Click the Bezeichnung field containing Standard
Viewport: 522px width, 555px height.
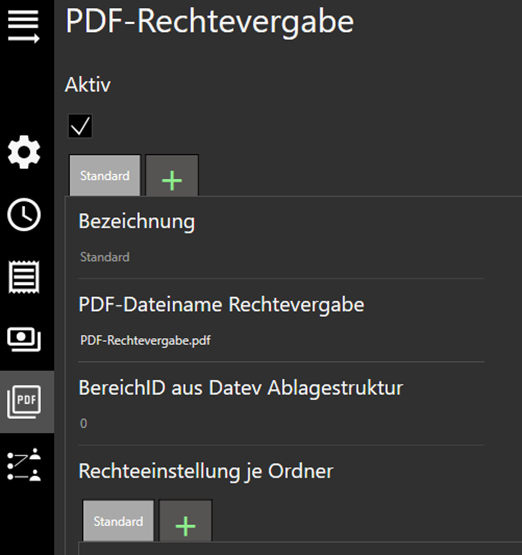[x=281, y=257]
